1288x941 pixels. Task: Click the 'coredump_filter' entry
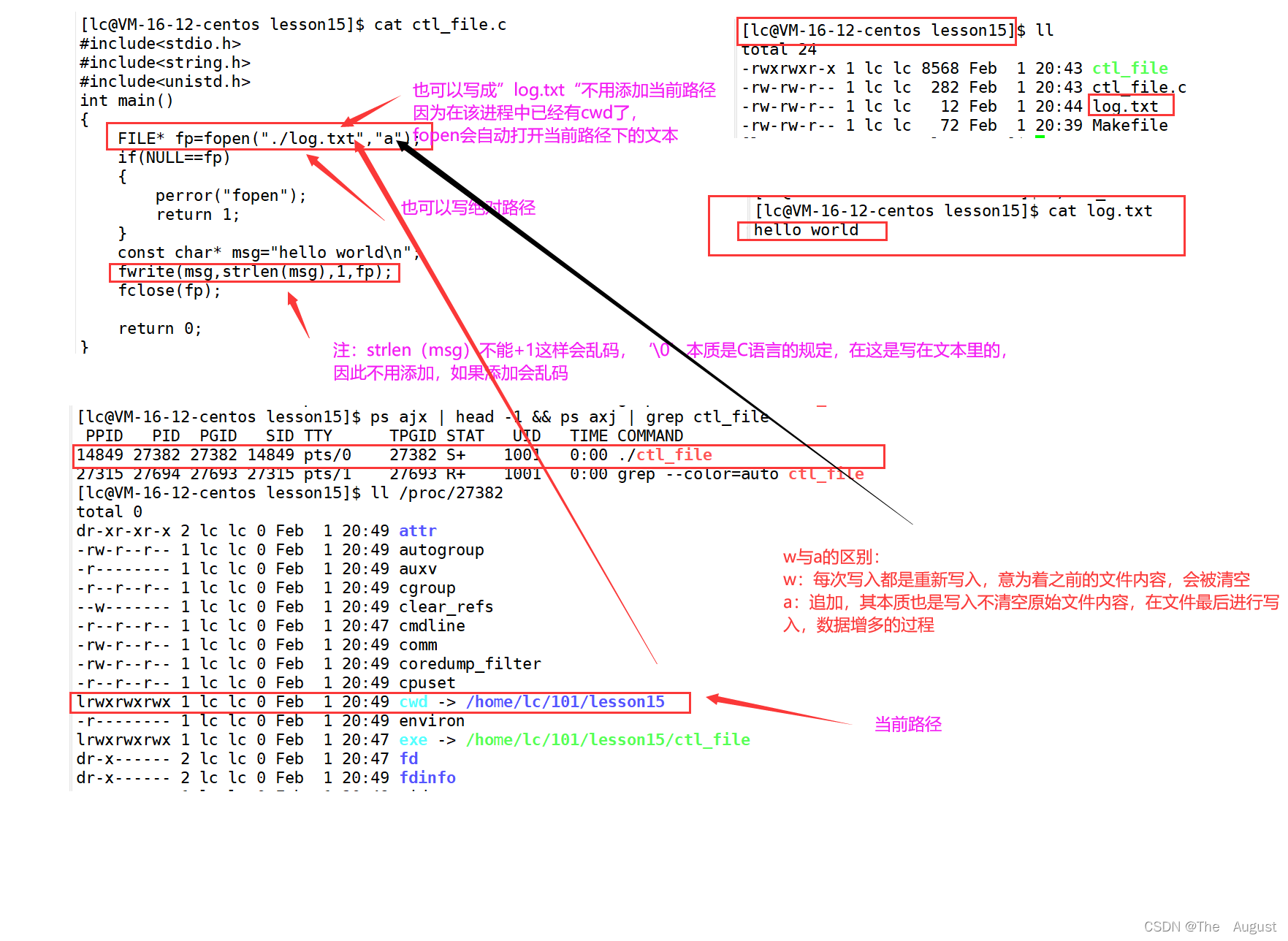click(470, 664)
